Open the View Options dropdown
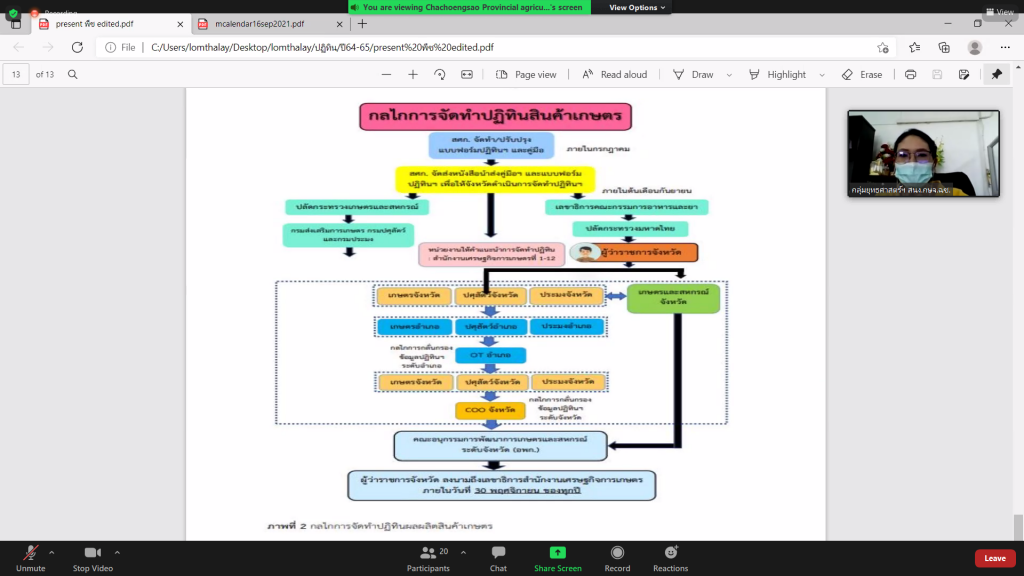This screenshot has width=1024, height=576. 637,7
